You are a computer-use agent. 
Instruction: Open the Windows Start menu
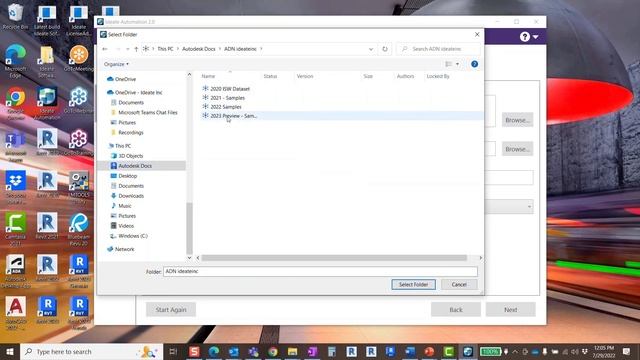(10, 352)
